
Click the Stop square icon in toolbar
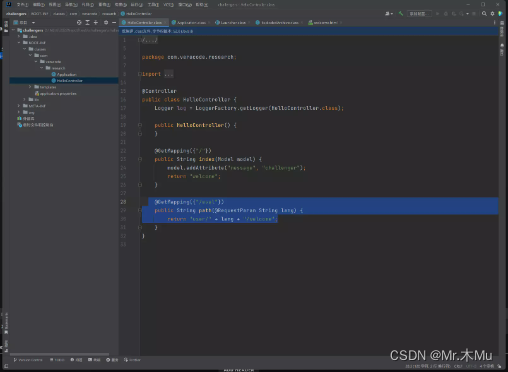[474, 14]
